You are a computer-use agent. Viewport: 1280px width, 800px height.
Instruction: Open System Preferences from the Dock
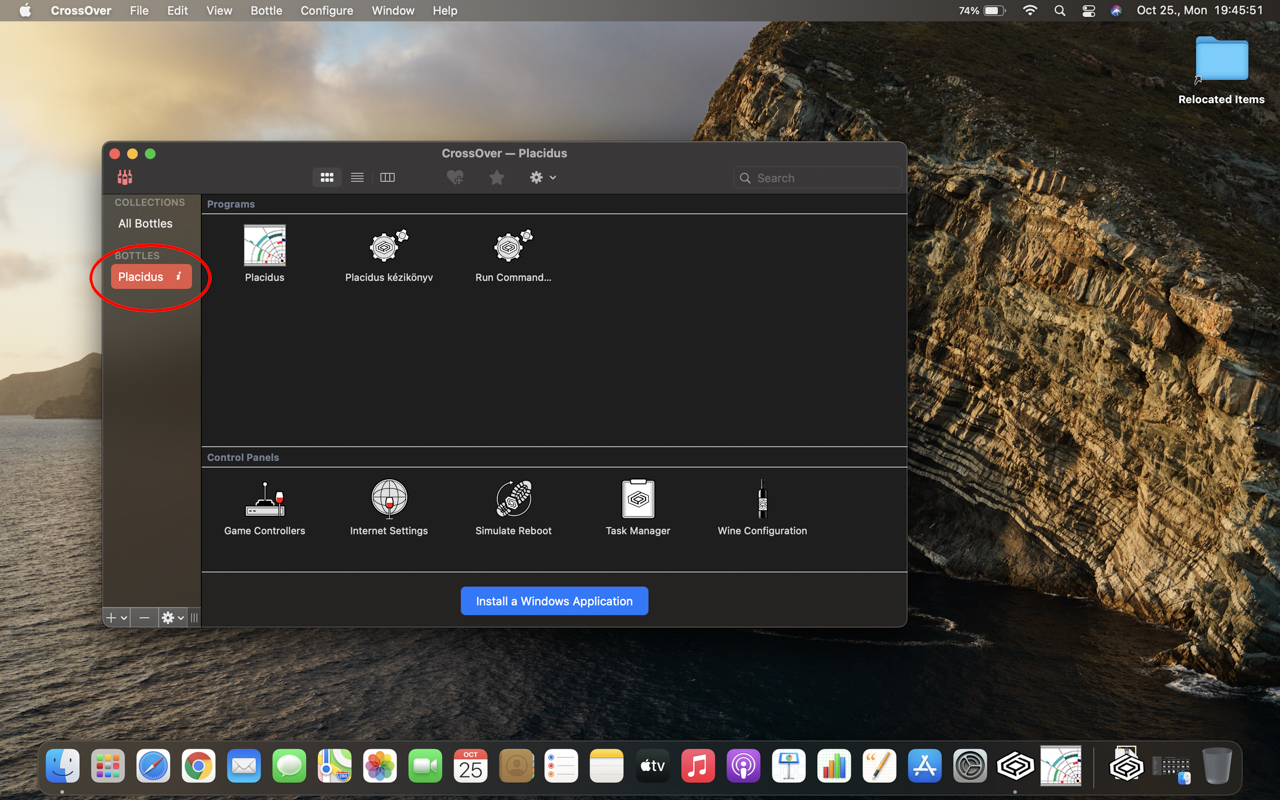[970, 767]
